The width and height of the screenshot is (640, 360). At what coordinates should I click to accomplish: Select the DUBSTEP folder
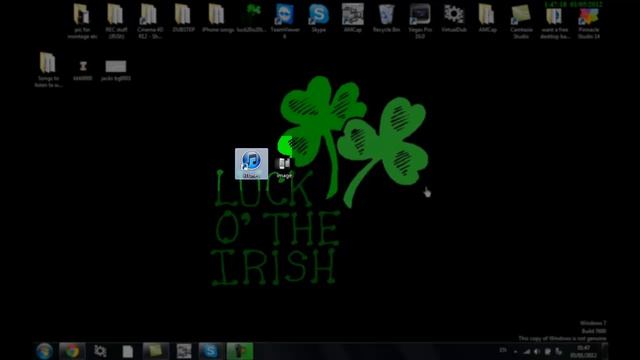click(183, 18)
